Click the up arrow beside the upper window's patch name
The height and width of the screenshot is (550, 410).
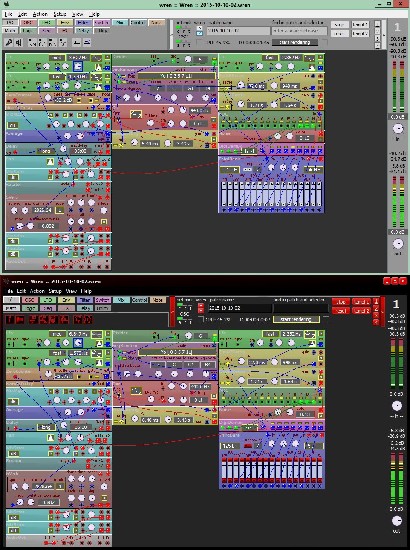click(x=199, y=28)
